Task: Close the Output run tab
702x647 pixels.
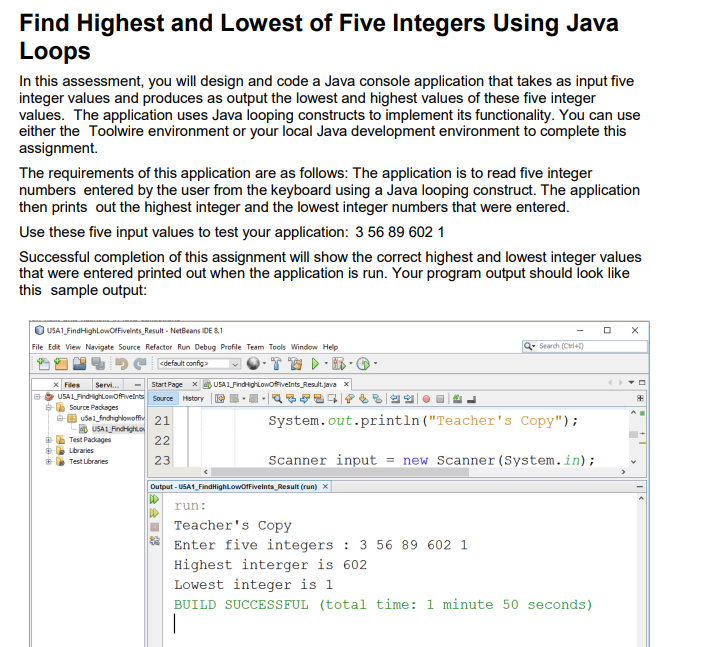Action: tap(325, 486)
